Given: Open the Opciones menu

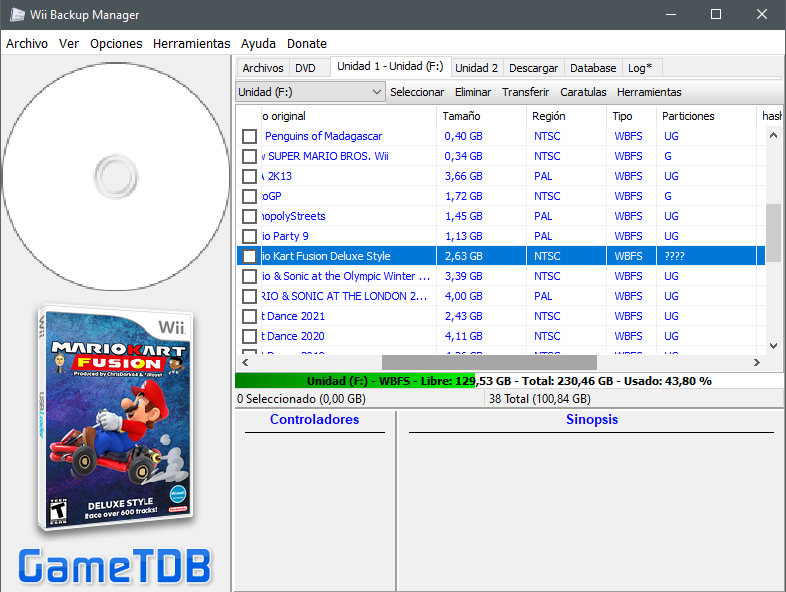Looking at the screenshot, I should [116, 44].
